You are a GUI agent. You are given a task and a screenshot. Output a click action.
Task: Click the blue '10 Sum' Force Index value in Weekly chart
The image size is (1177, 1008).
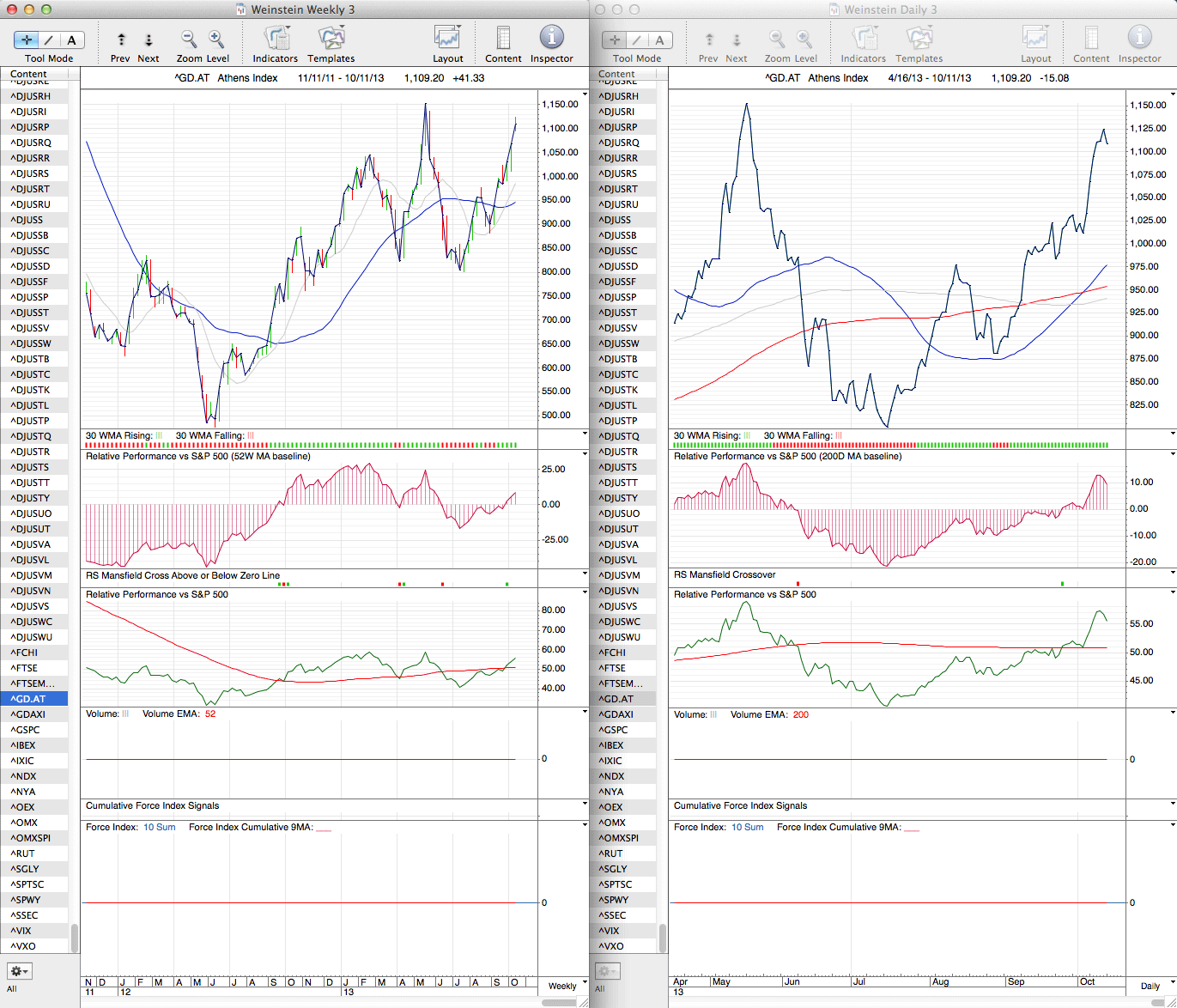(x=159, y=828)
